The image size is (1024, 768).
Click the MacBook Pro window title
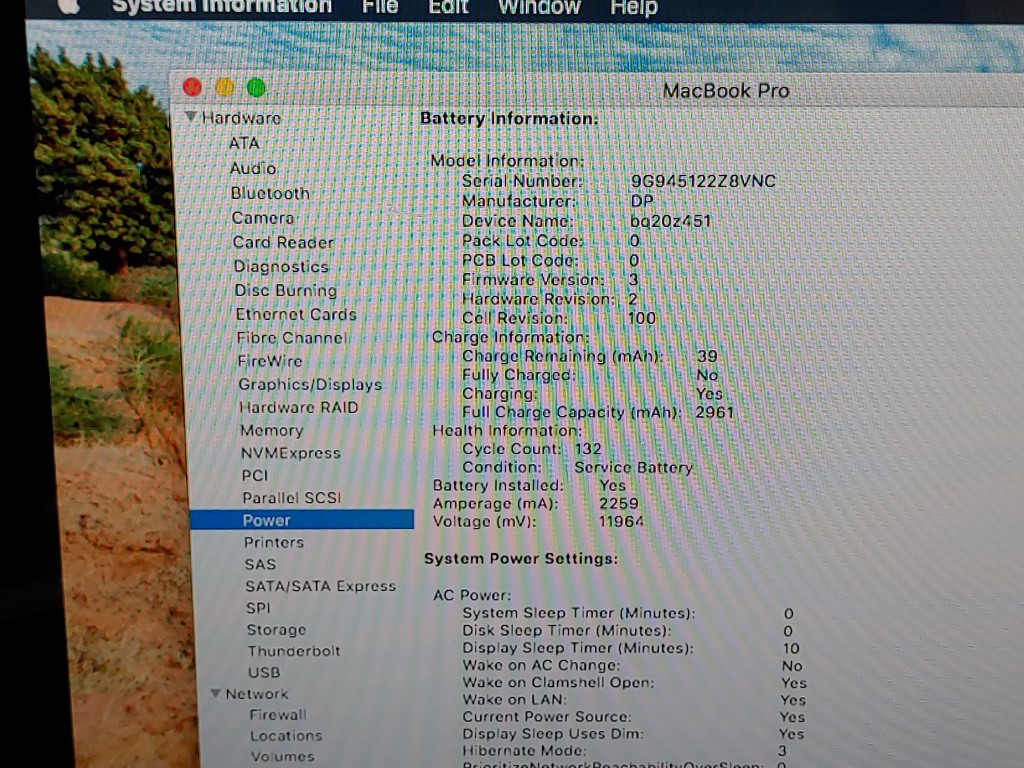pos(726,90)
